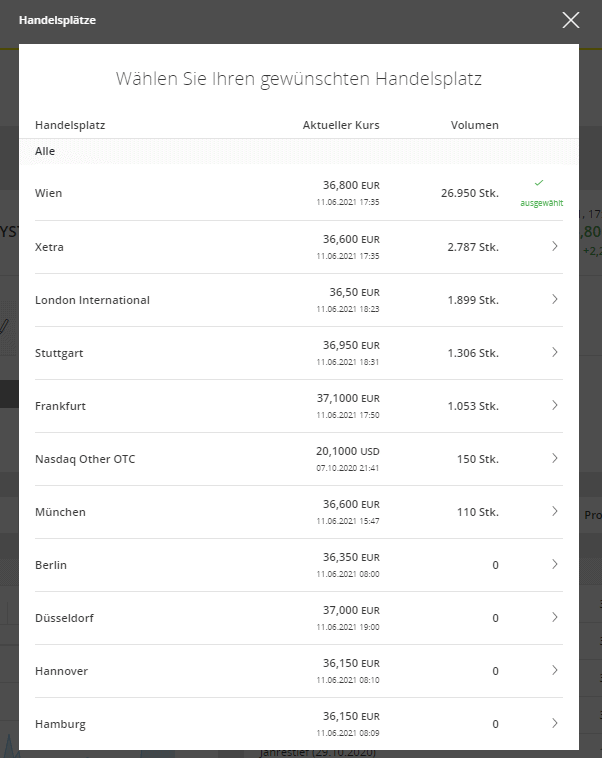This screenshot has width=602, height=758.
Task: Click the Frankfurt venue name
Action: tap(60, 406)
